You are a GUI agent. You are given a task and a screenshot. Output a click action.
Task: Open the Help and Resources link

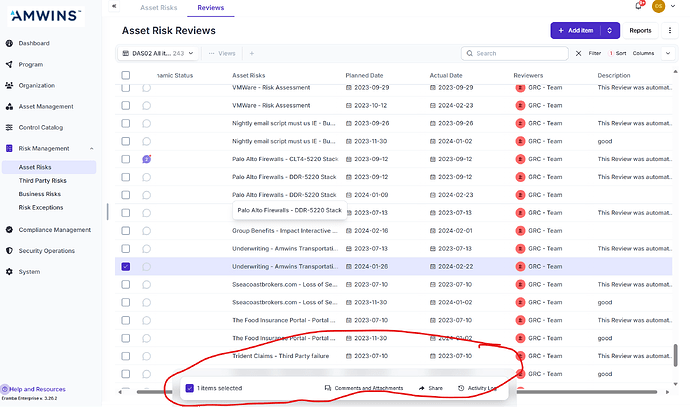click(x=37, y=389)
